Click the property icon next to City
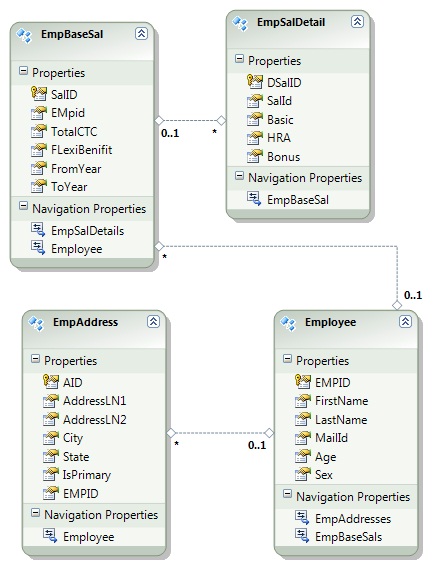434x564 pixels. (x=50, y=438)
